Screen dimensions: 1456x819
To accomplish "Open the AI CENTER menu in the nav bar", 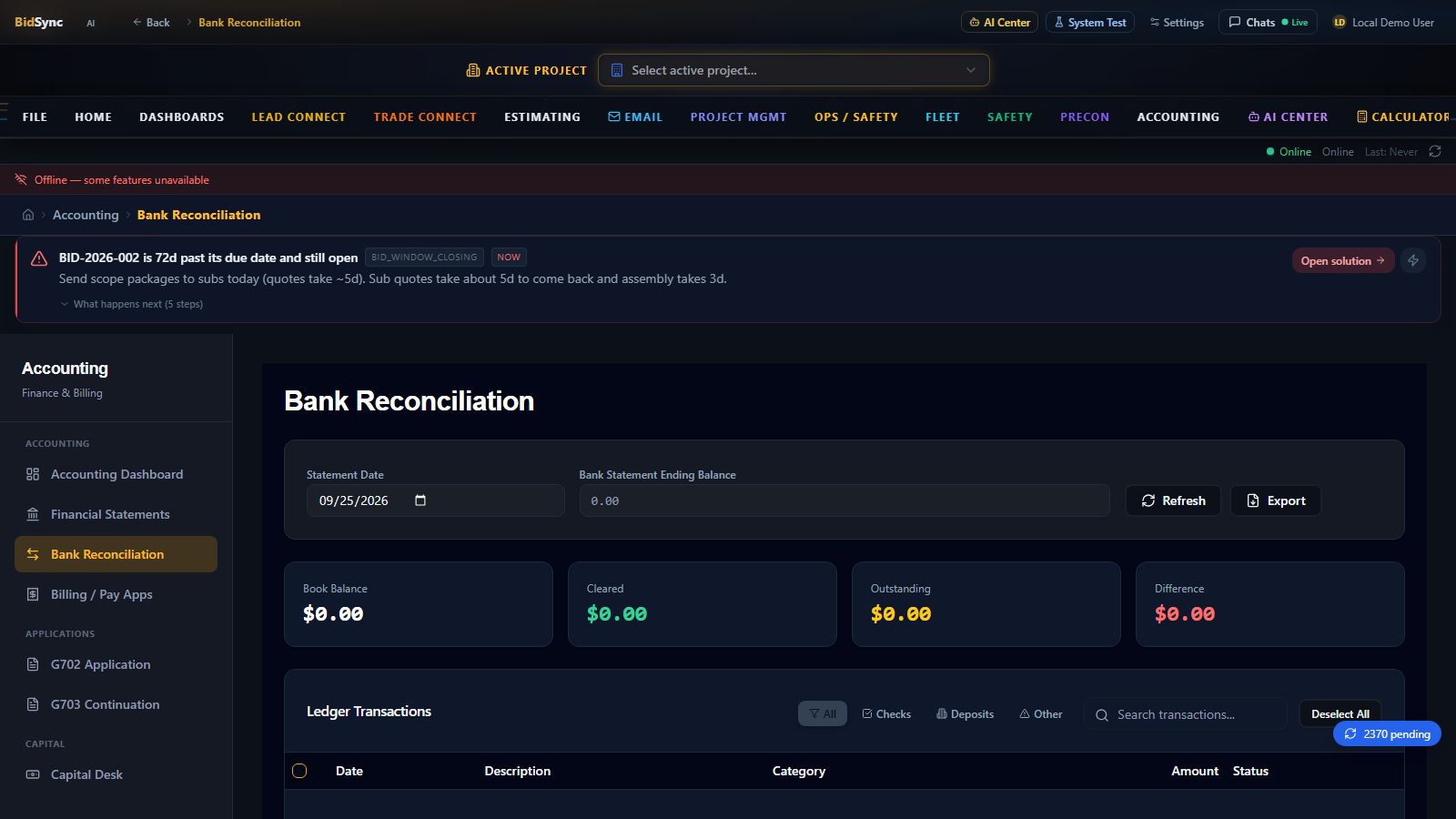I will click(1288, 116).
